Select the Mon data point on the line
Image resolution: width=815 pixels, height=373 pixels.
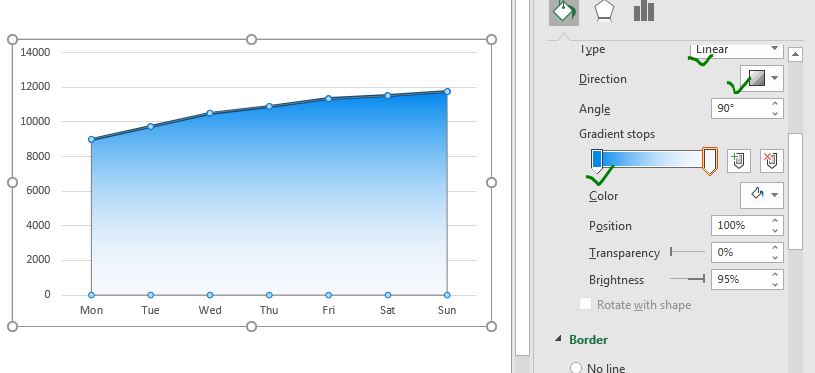(x=91, y=139)
